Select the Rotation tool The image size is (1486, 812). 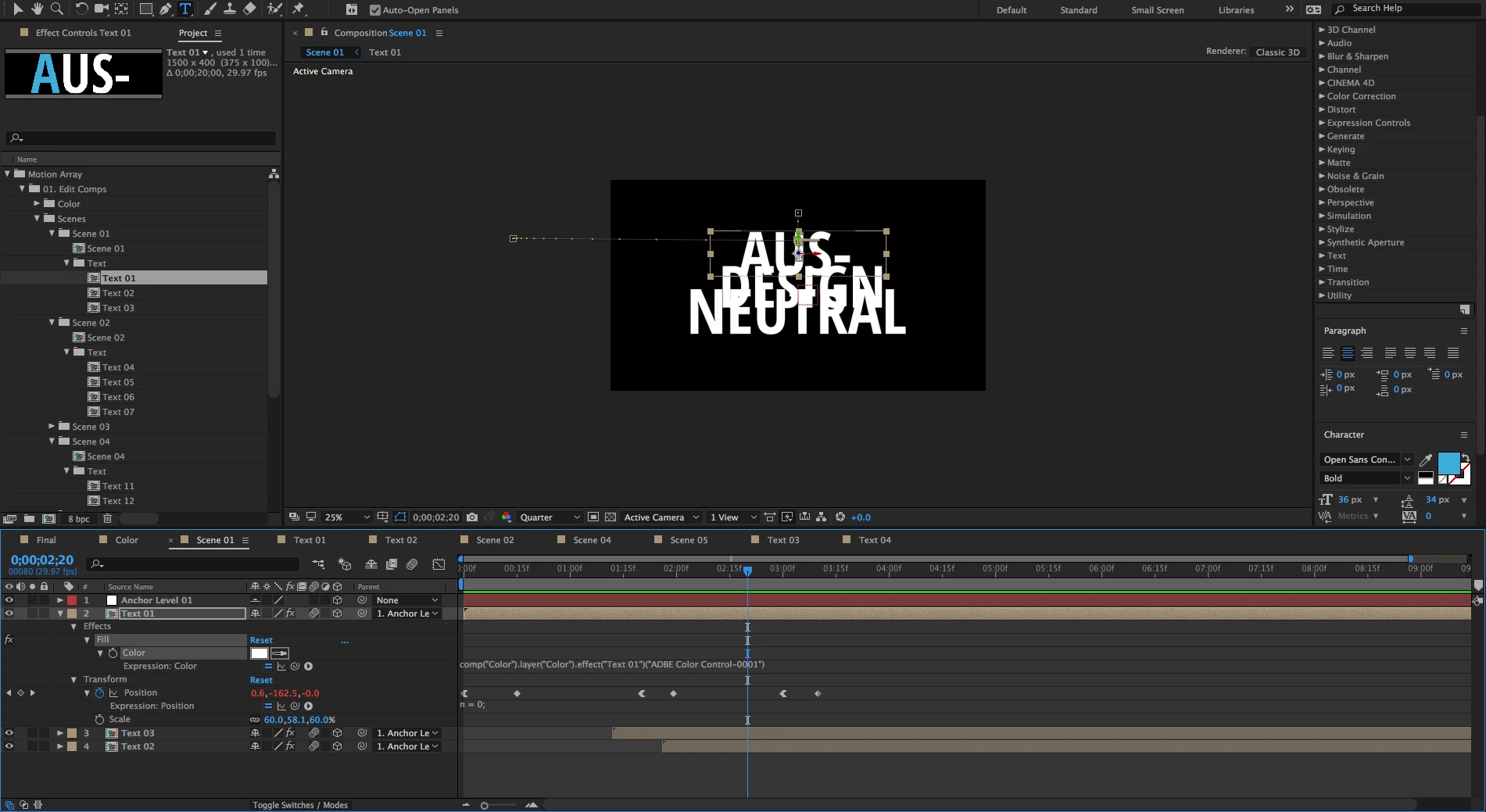81,9
